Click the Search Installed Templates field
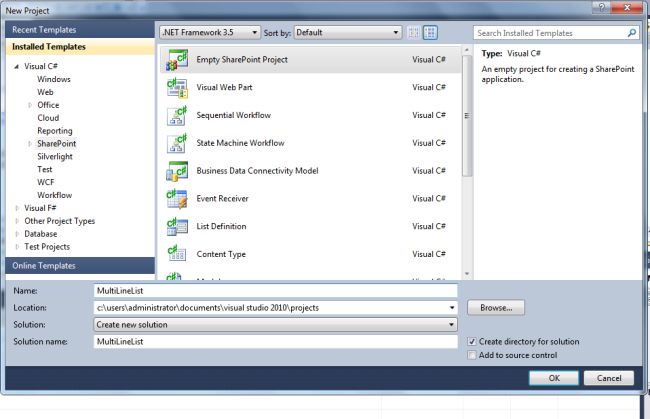 point(550,33)
